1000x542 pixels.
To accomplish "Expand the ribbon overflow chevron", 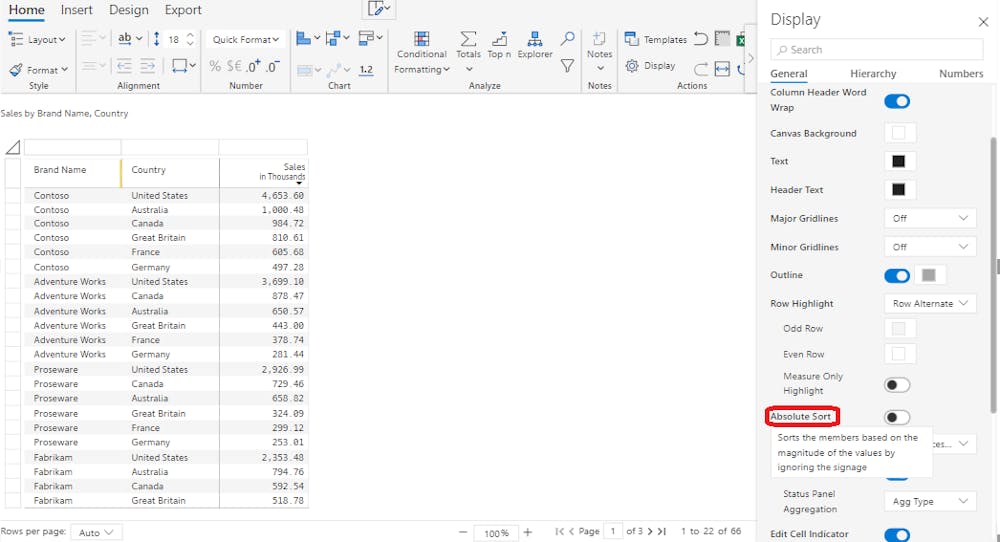I will pyautogui.click(x=751, y=58).
